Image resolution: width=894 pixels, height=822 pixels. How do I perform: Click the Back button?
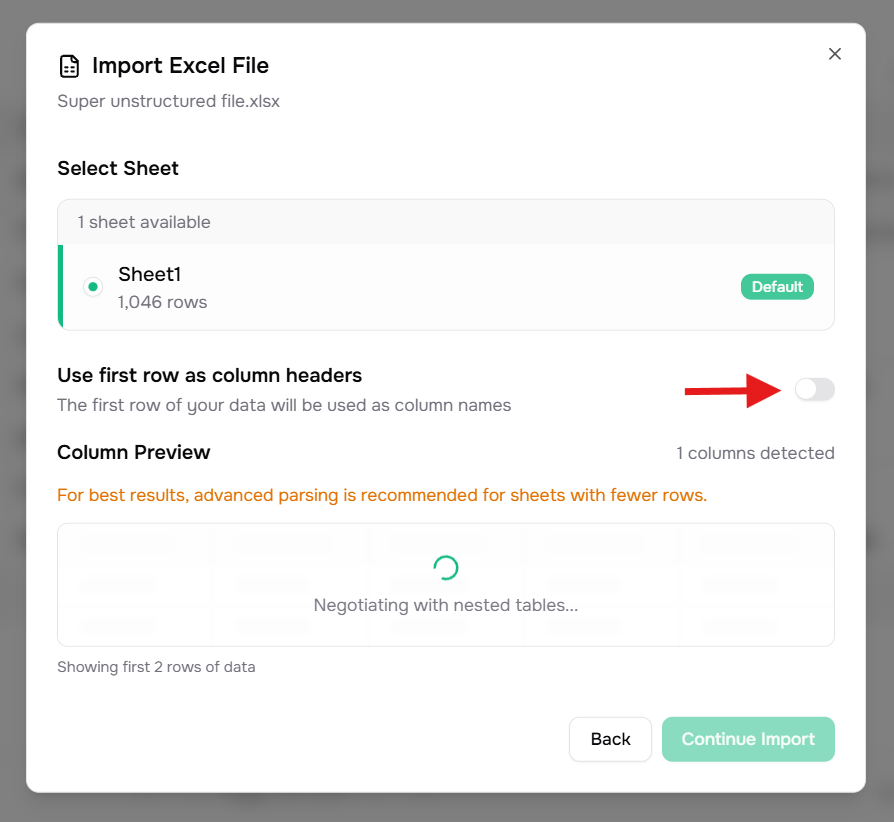tap(610, 739)
